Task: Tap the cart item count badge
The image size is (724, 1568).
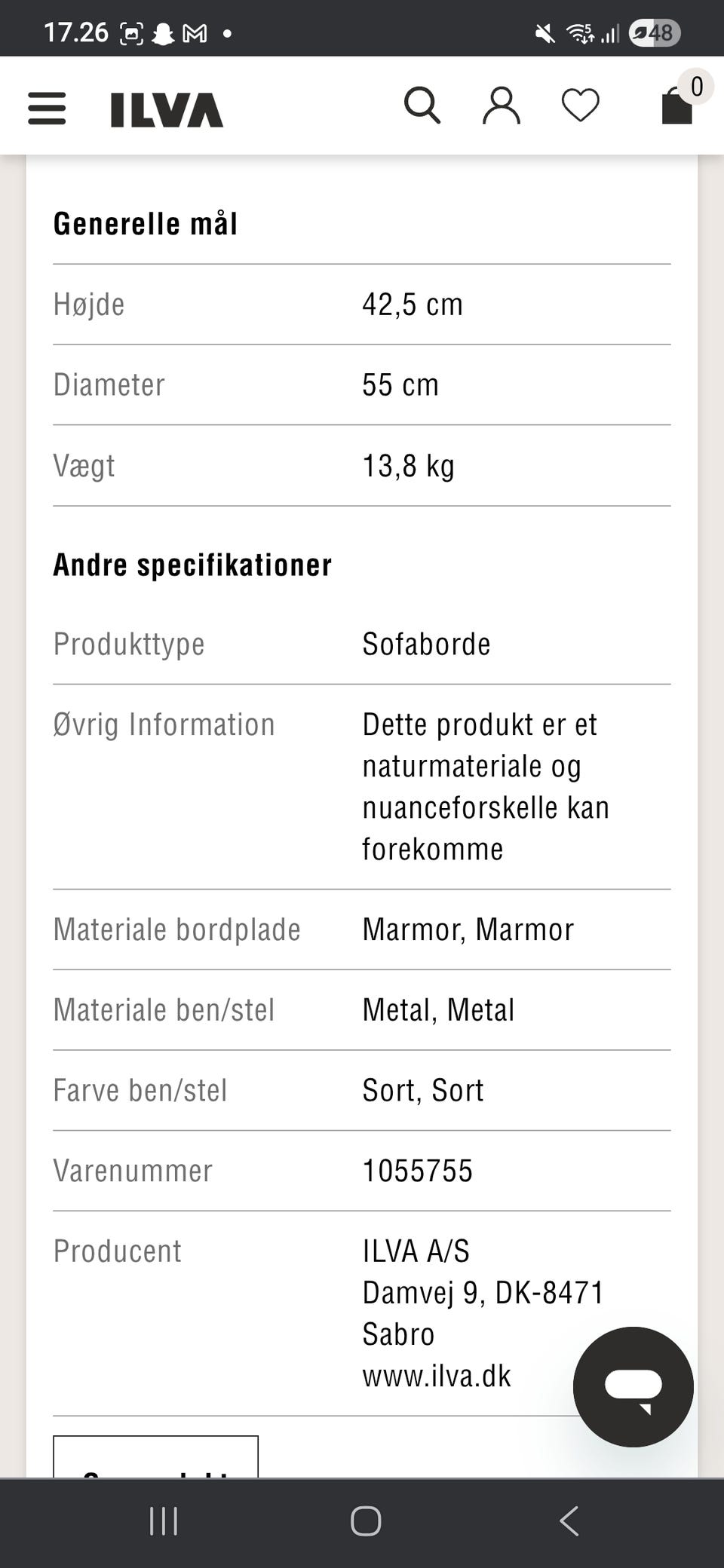Action: pyautogui.click(x=696, y=87)
